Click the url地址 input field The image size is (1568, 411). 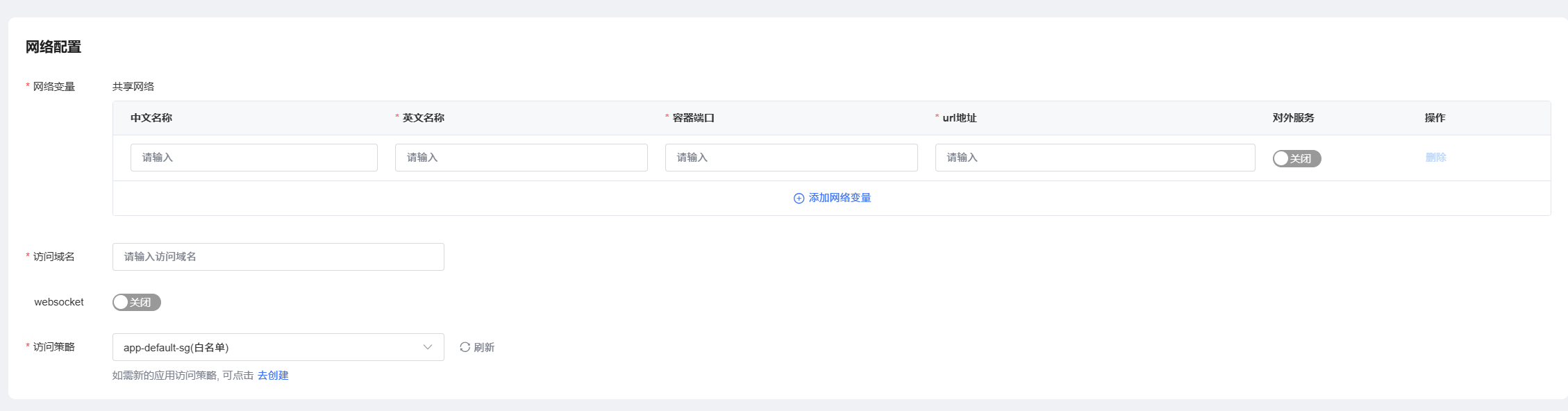point(1094,158)
